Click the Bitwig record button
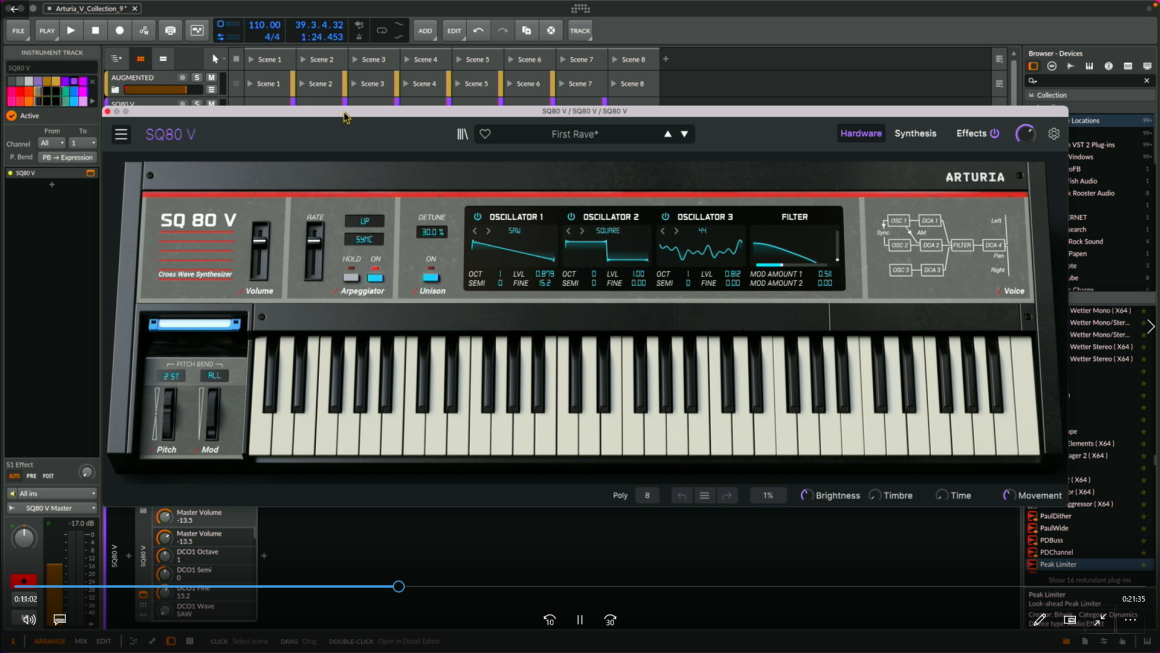 tap(120, 31)
